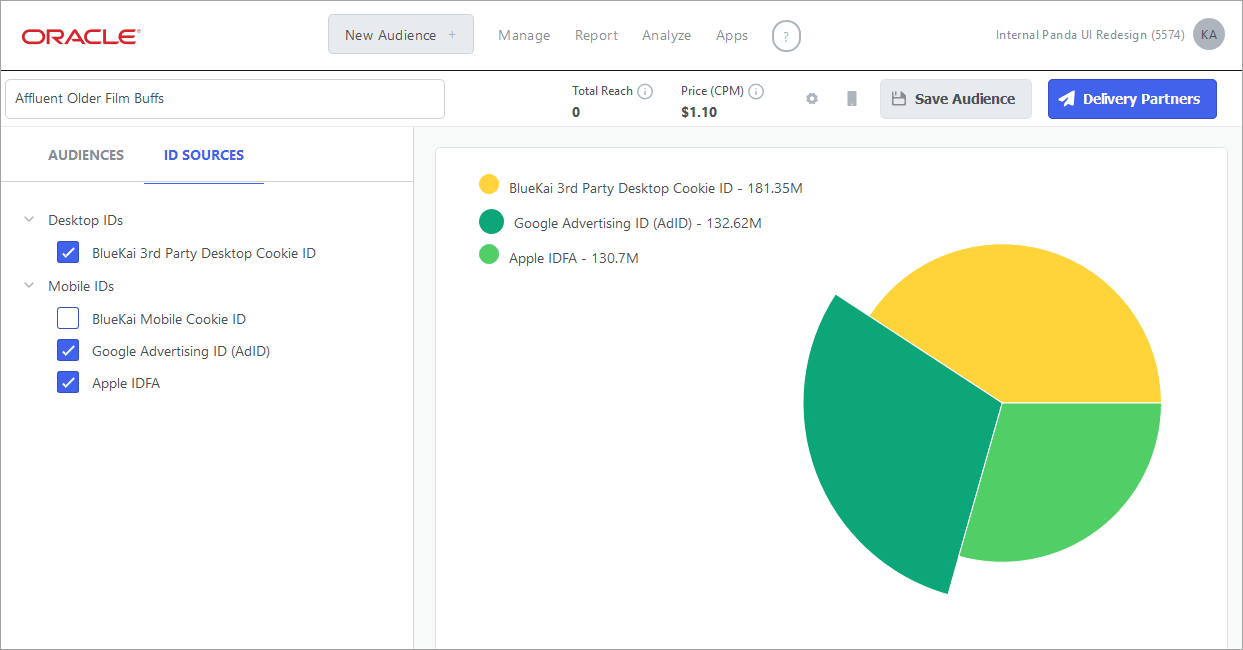
Task: Open the settings gear icon
Action: (812, 99)
